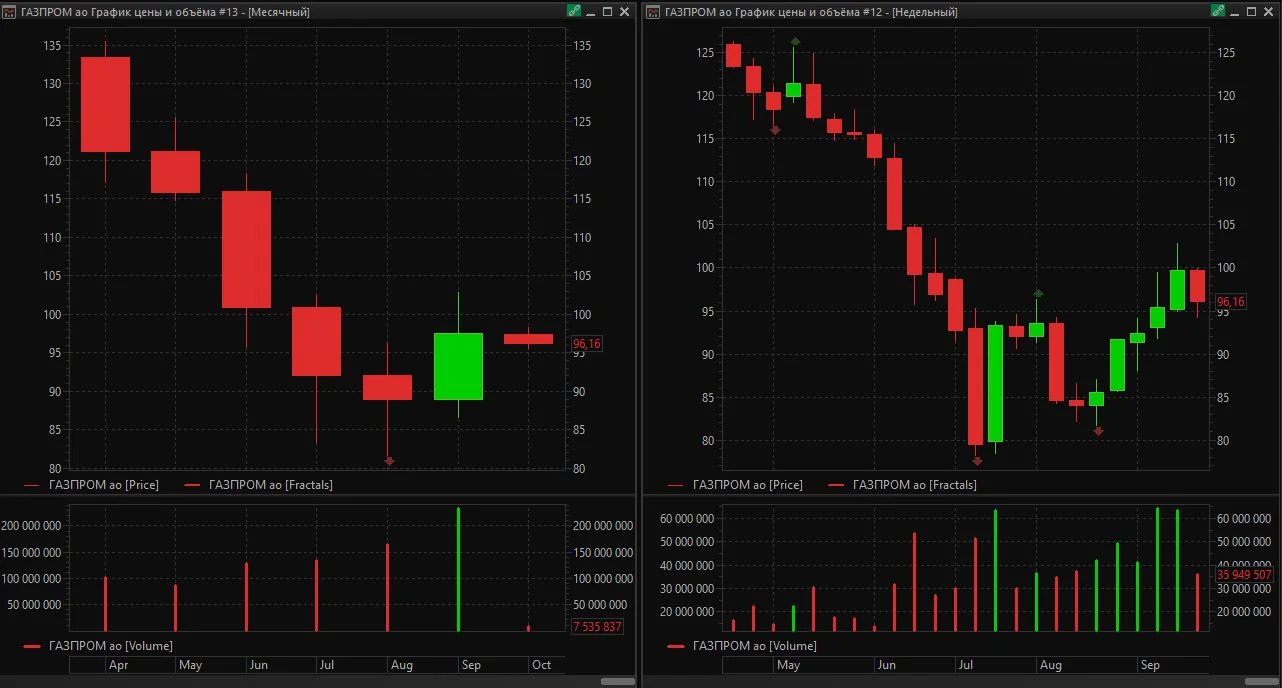Select the green September volume bar in the monthly chart
This screenshot has width=1282, height=688.
click(458, 570)
